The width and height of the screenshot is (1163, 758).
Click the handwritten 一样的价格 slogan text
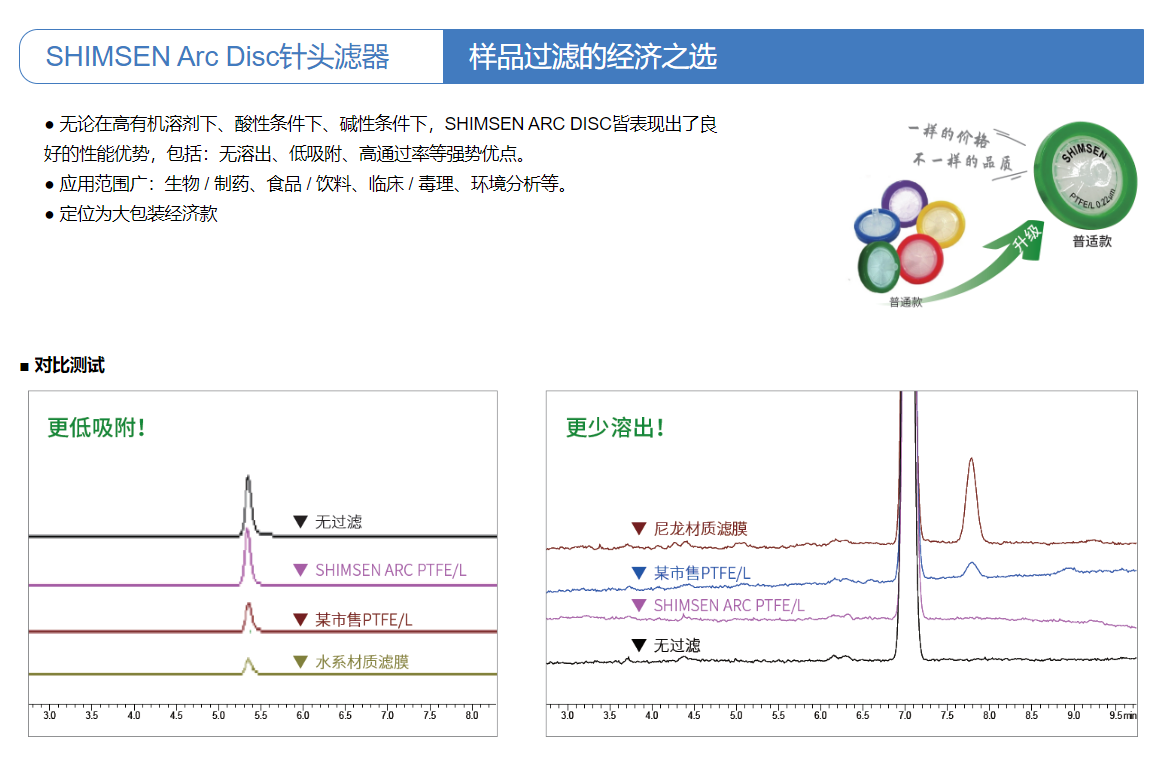[949, 137]
